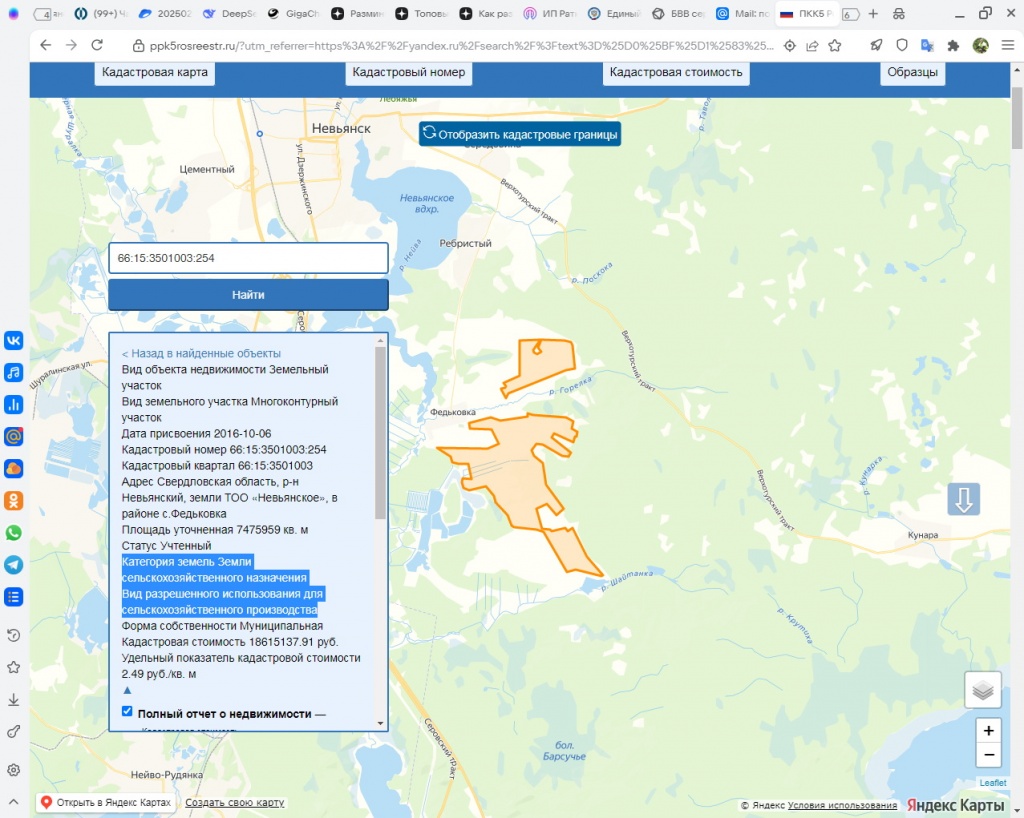Open the "Кадастровая стоимость" menu item
The width and height of the screenshot is (1024, 818).
click(x=676, y=73)
